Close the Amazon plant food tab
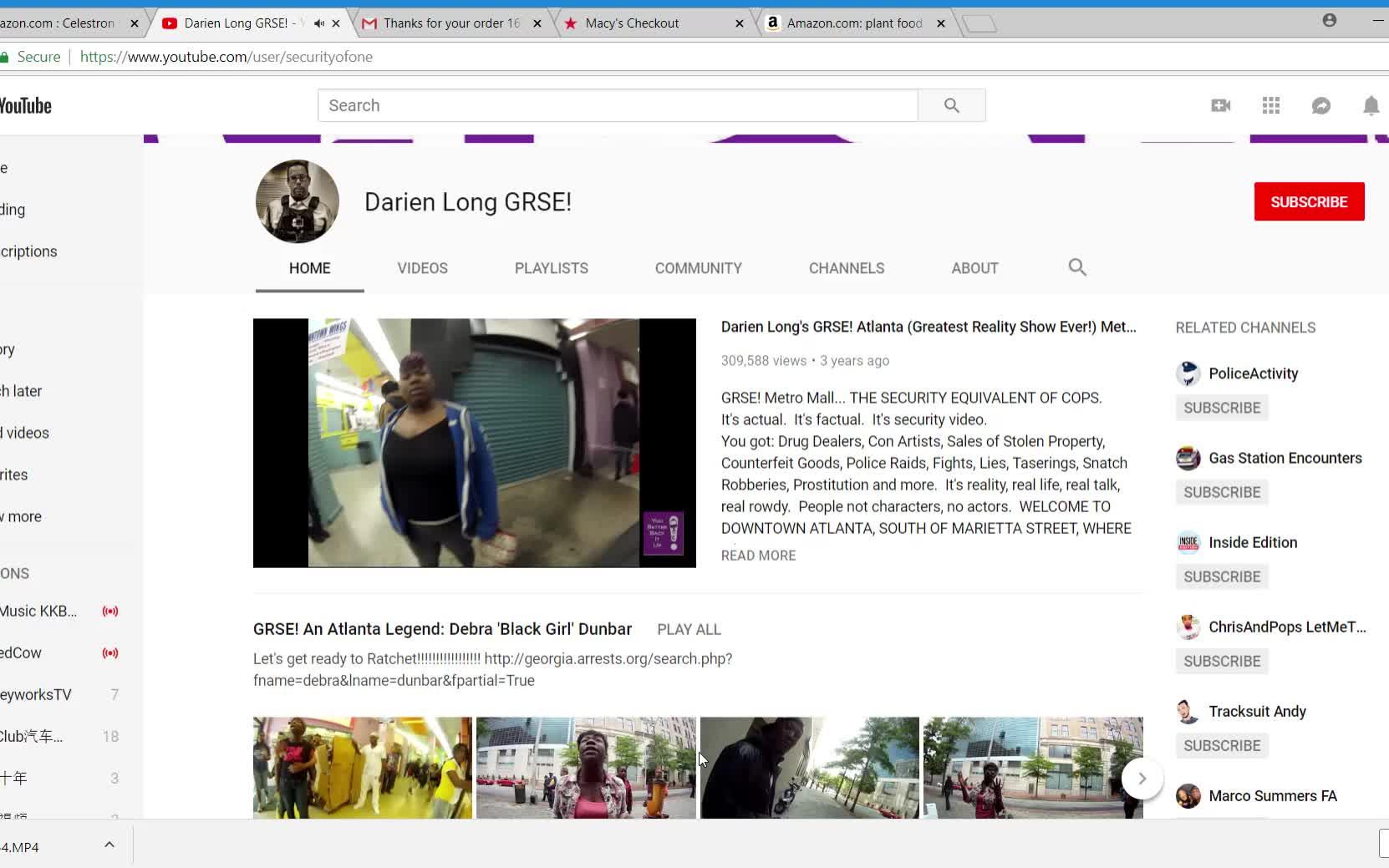 pyautogui.click(x=940, y=23)
